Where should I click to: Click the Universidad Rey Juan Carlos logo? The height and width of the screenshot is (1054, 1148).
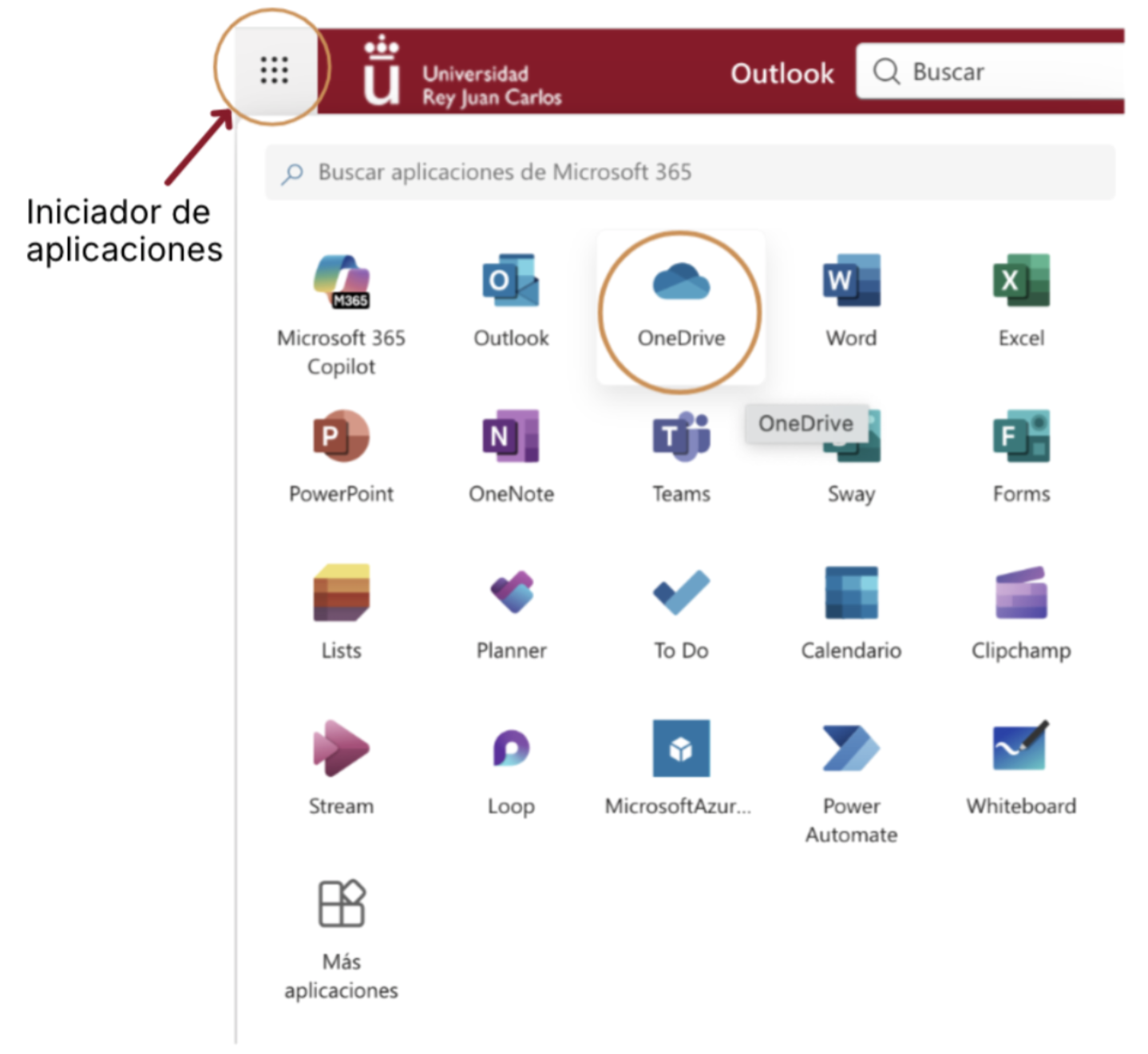pyautogui.click(x=463, y=73)
